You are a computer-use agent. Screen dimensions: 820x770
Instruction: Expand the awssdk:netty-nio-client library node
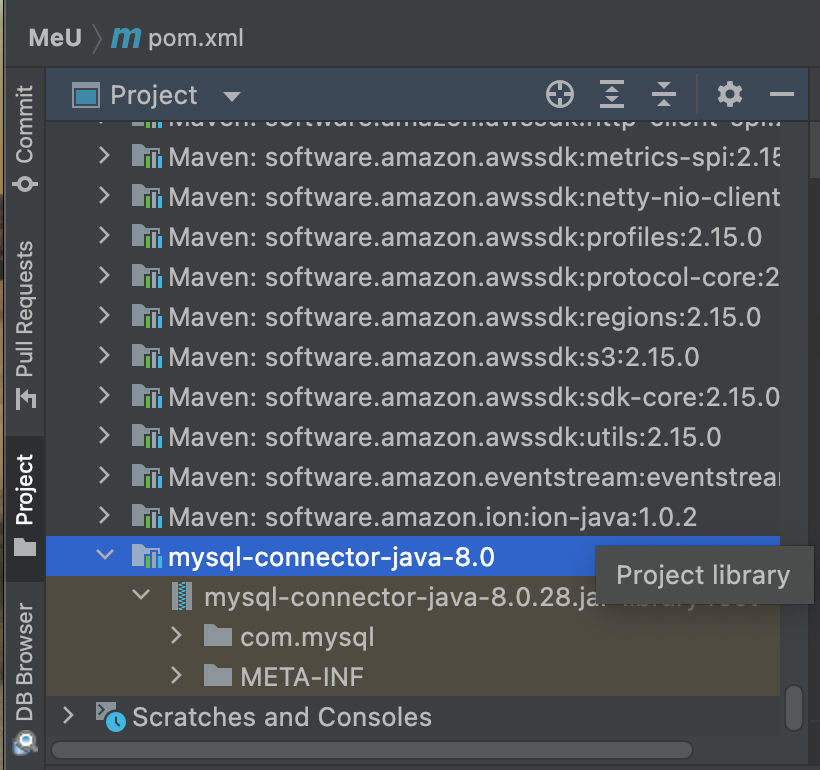tap(104, 195)
